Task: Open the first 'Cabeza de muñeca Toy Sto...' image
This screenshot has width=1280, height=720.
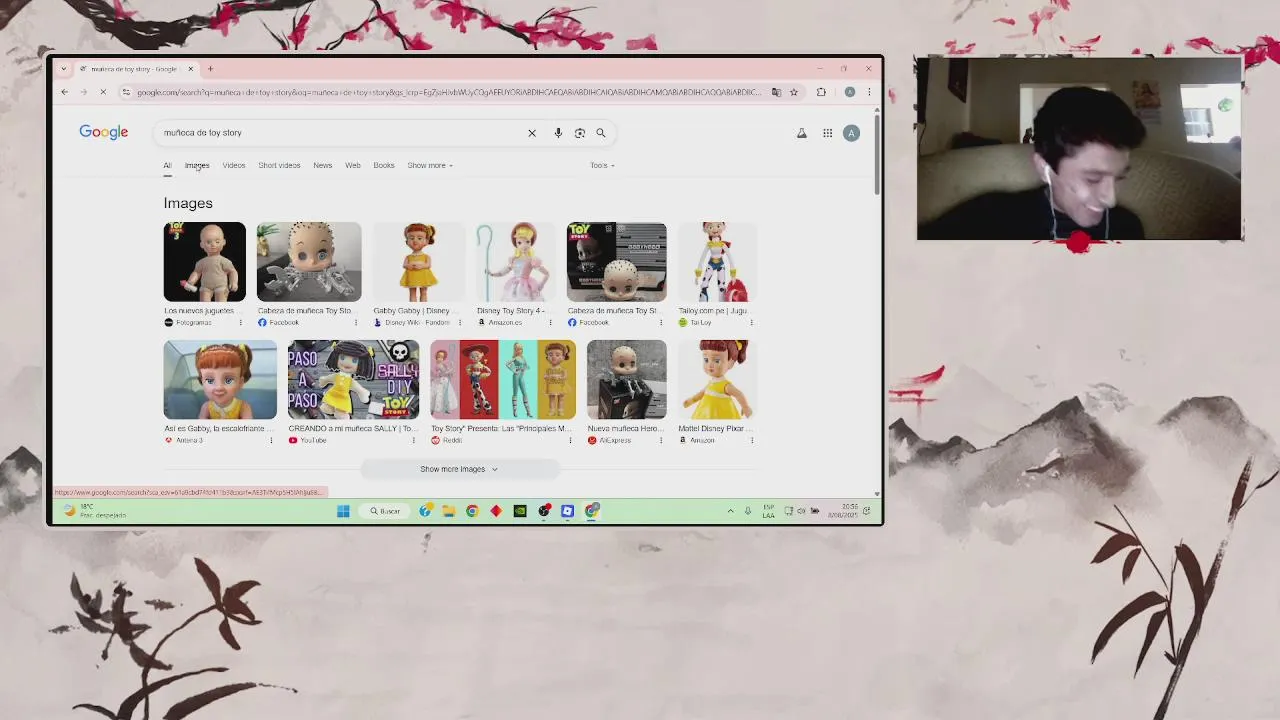Action: pos(309,262)
